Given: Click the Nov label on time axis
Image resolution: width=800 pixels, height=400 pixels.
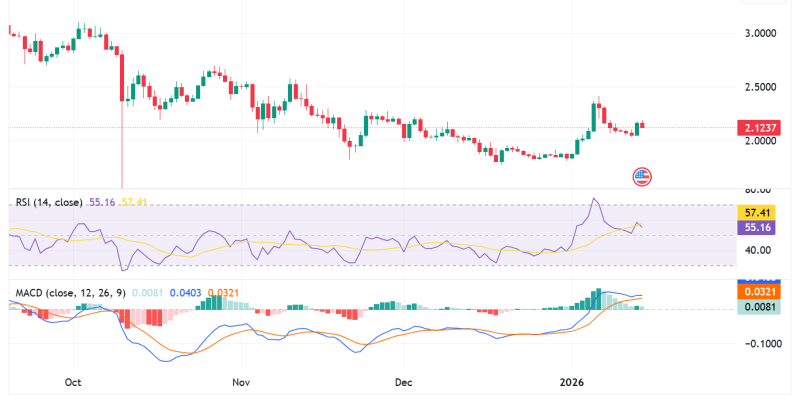Looking at the screenshot, I should 240,382.
